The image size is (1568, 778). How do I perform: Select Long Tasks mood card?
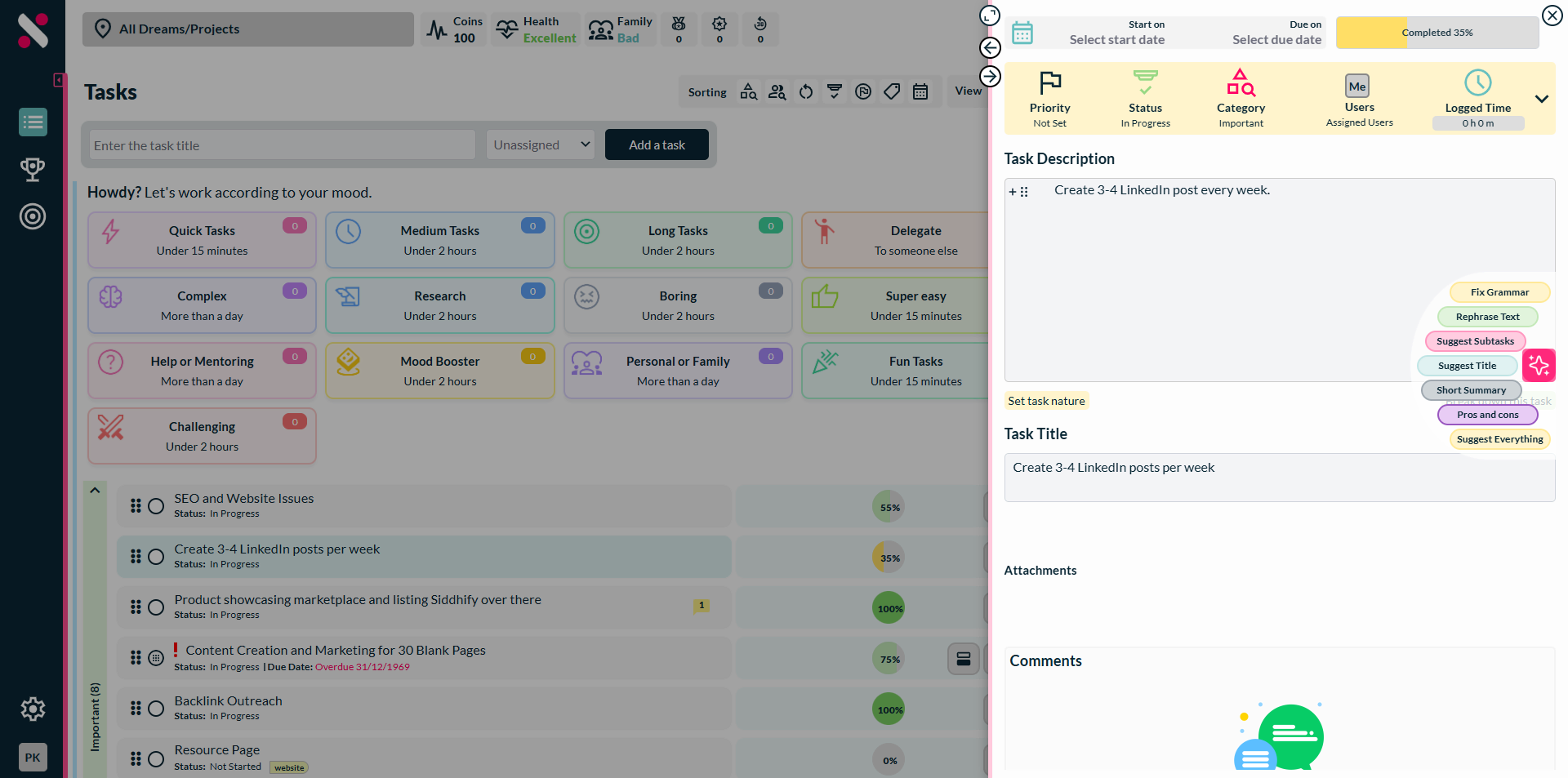click(678, 240)
